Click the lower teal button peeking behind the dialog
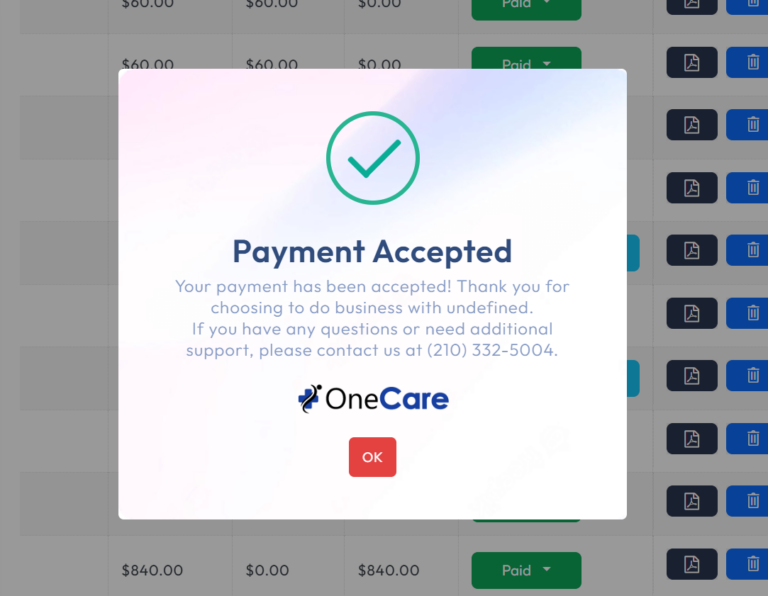The width and height of the screenshot is (768, 596). point(633,378)
